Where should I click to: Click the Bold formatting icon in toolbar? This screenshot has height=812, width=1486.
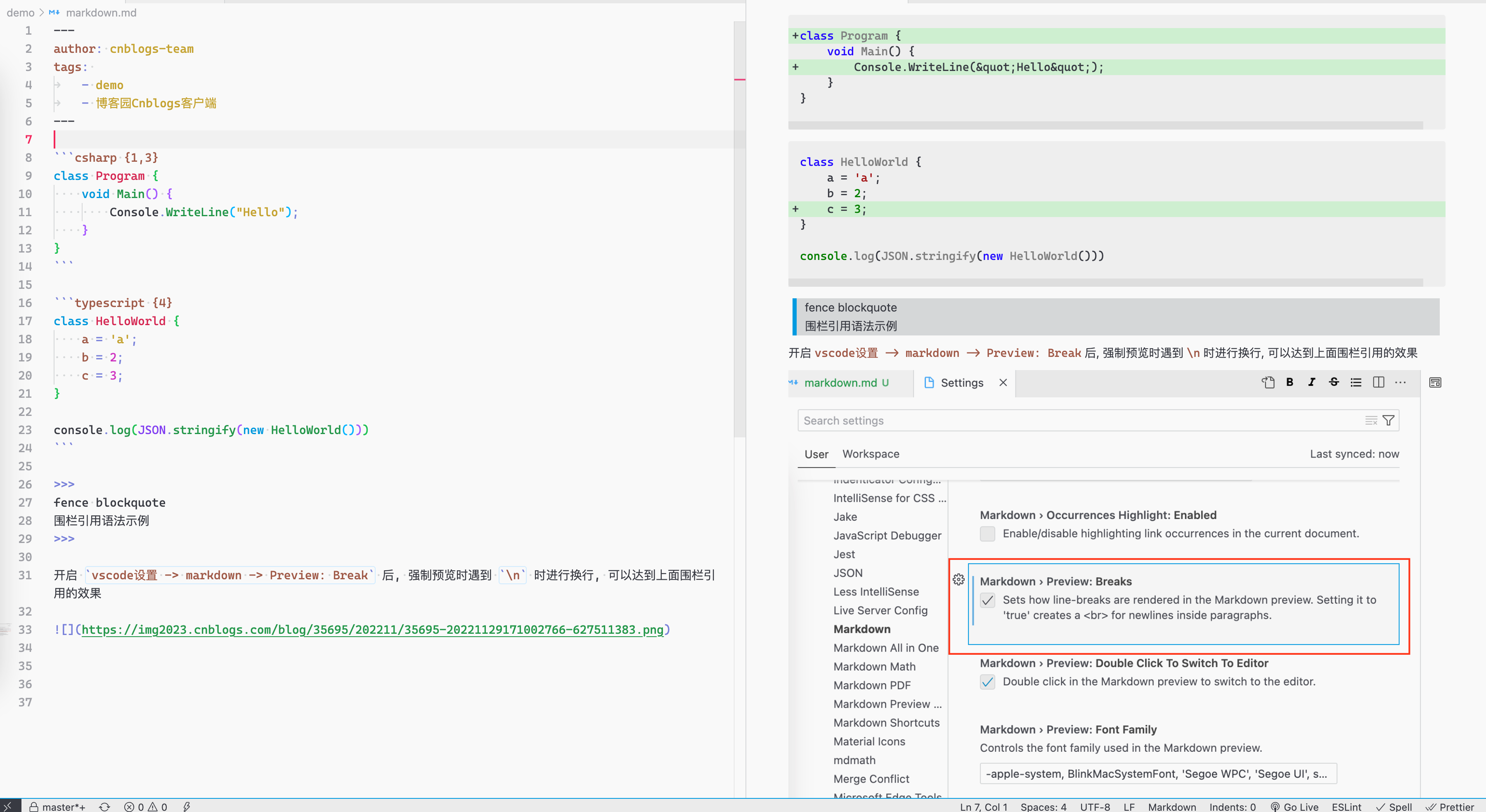[x=1289, y=382]
